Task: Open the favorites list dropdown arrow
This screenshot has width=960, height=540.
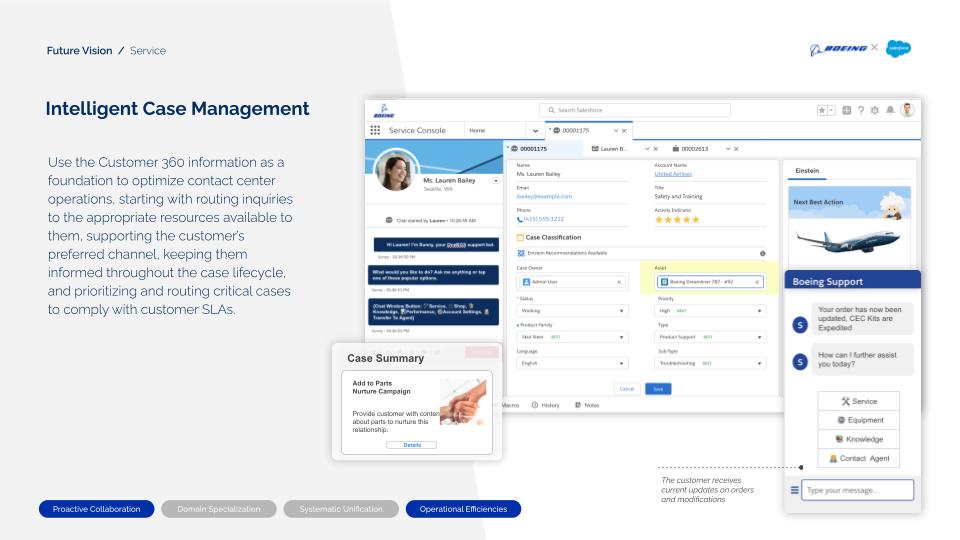Action: (x=831, y=110)
